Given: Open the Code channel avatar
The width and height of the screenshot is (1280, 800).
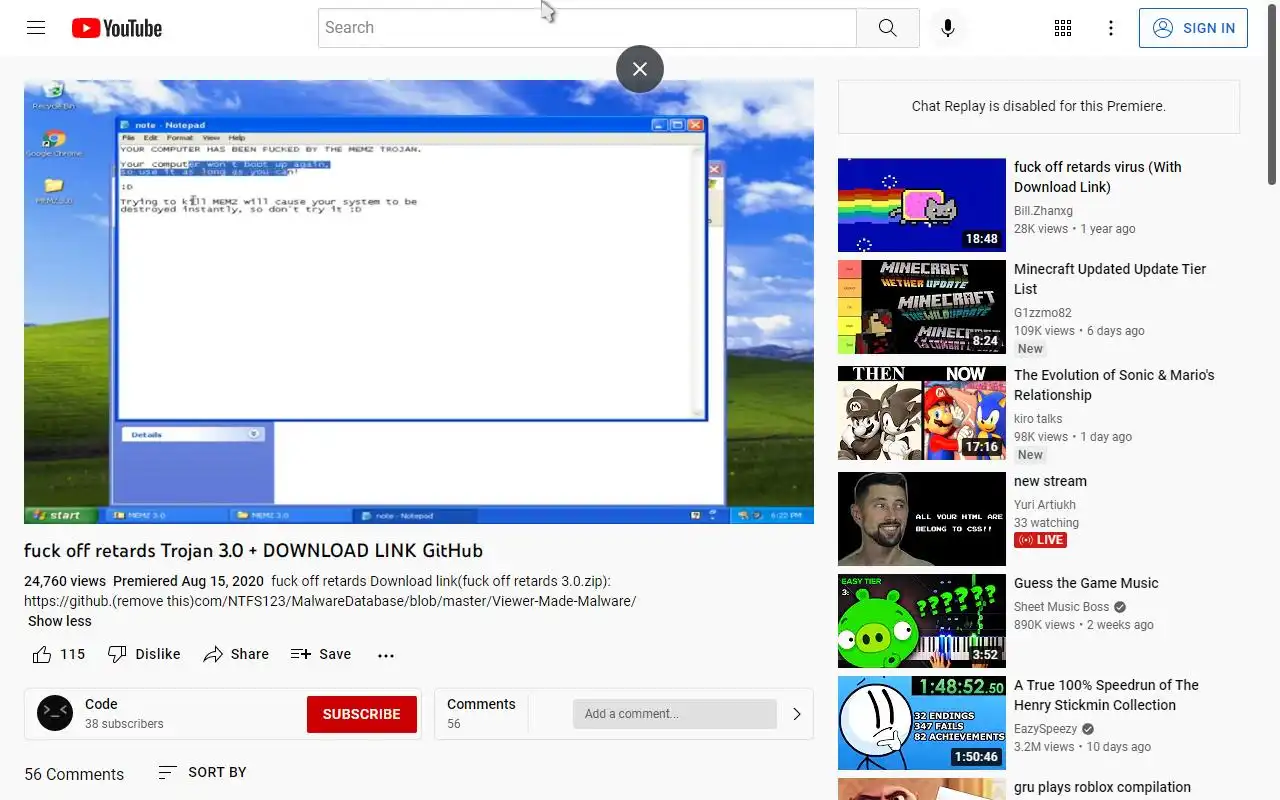Looking at the screenshot, I should (55, 713).
